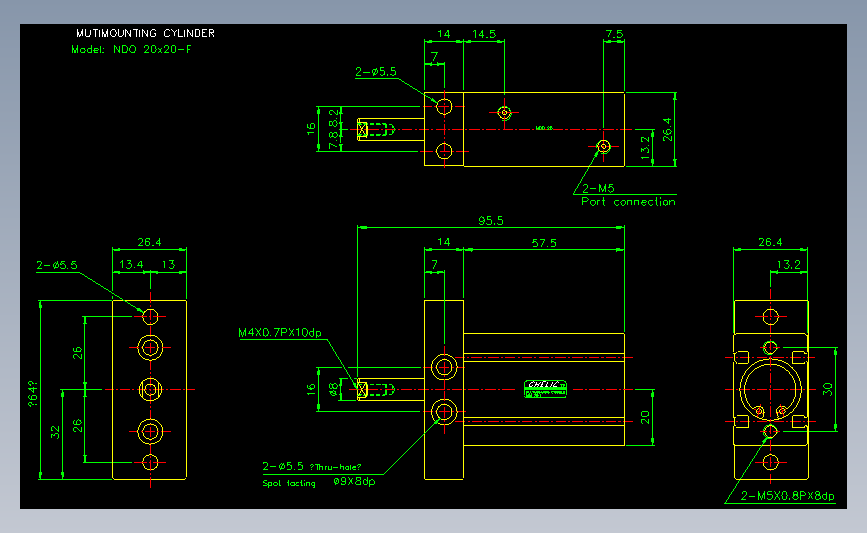This screenshot has width=867, height=533.
Task: Click the '2-M5' callout text
Action: coord(598,188)
